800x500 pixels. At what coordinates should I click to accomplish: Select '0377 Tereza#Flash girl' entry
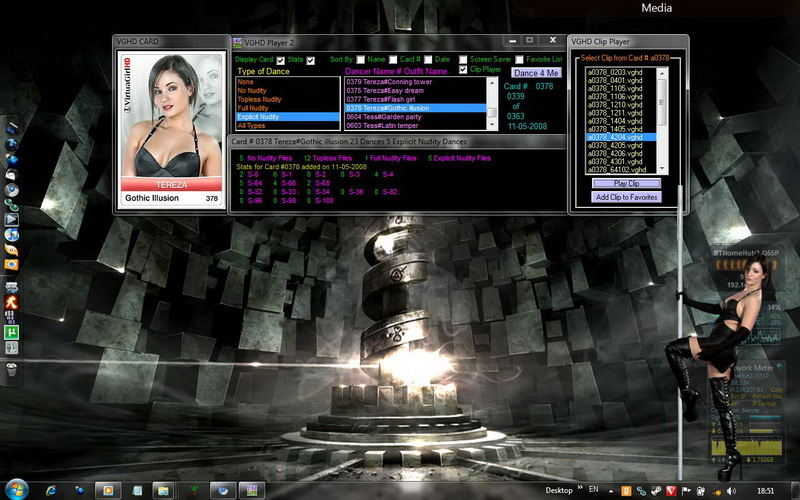(x=415, y=99)
